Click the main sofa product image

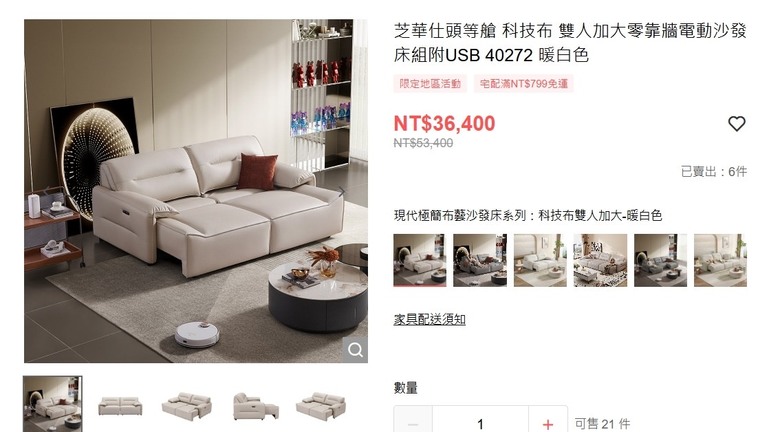196,191
